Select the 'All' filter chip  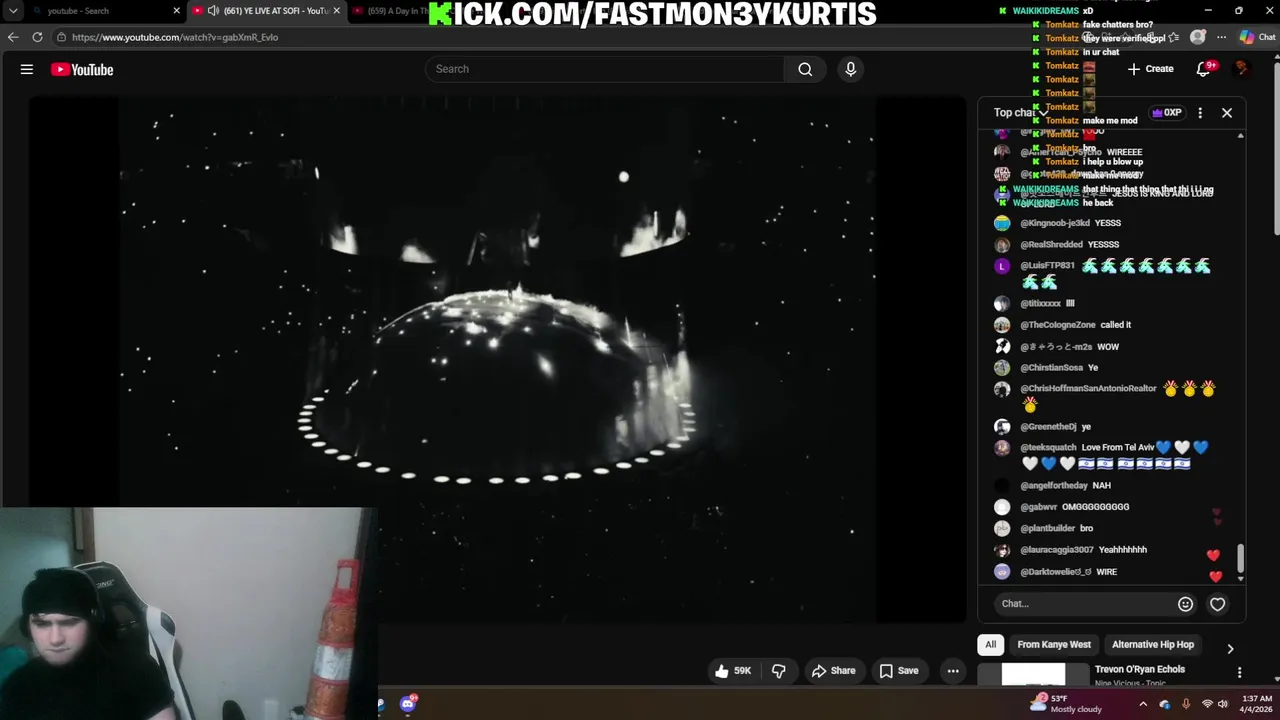pos(990,645)
